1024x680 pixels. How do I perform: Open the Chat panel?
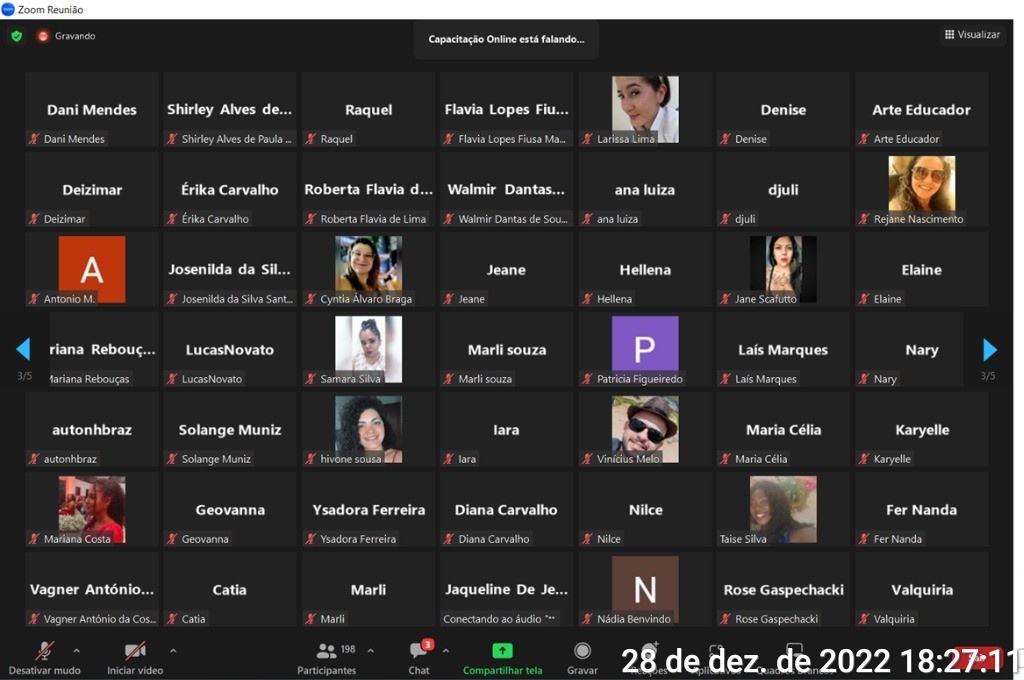pos(419,652)
